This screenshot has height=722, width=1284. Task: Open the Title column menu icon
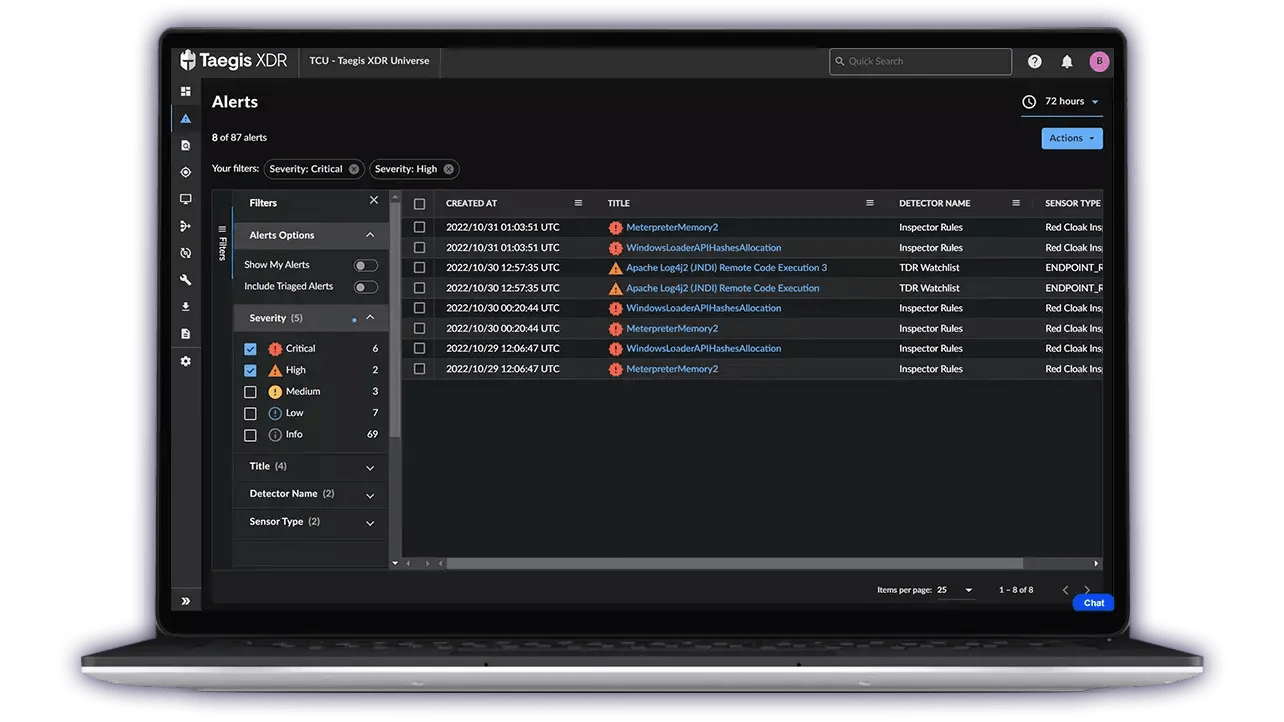pyautogui.click(x=870, y=203)
